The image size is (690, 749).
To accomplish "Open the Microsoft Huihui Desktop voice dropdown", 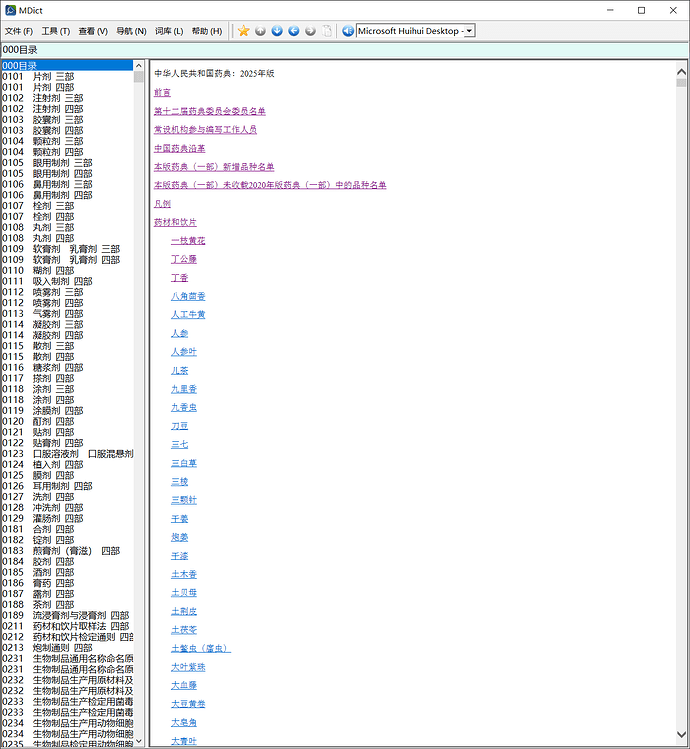I will coord(469,31).
